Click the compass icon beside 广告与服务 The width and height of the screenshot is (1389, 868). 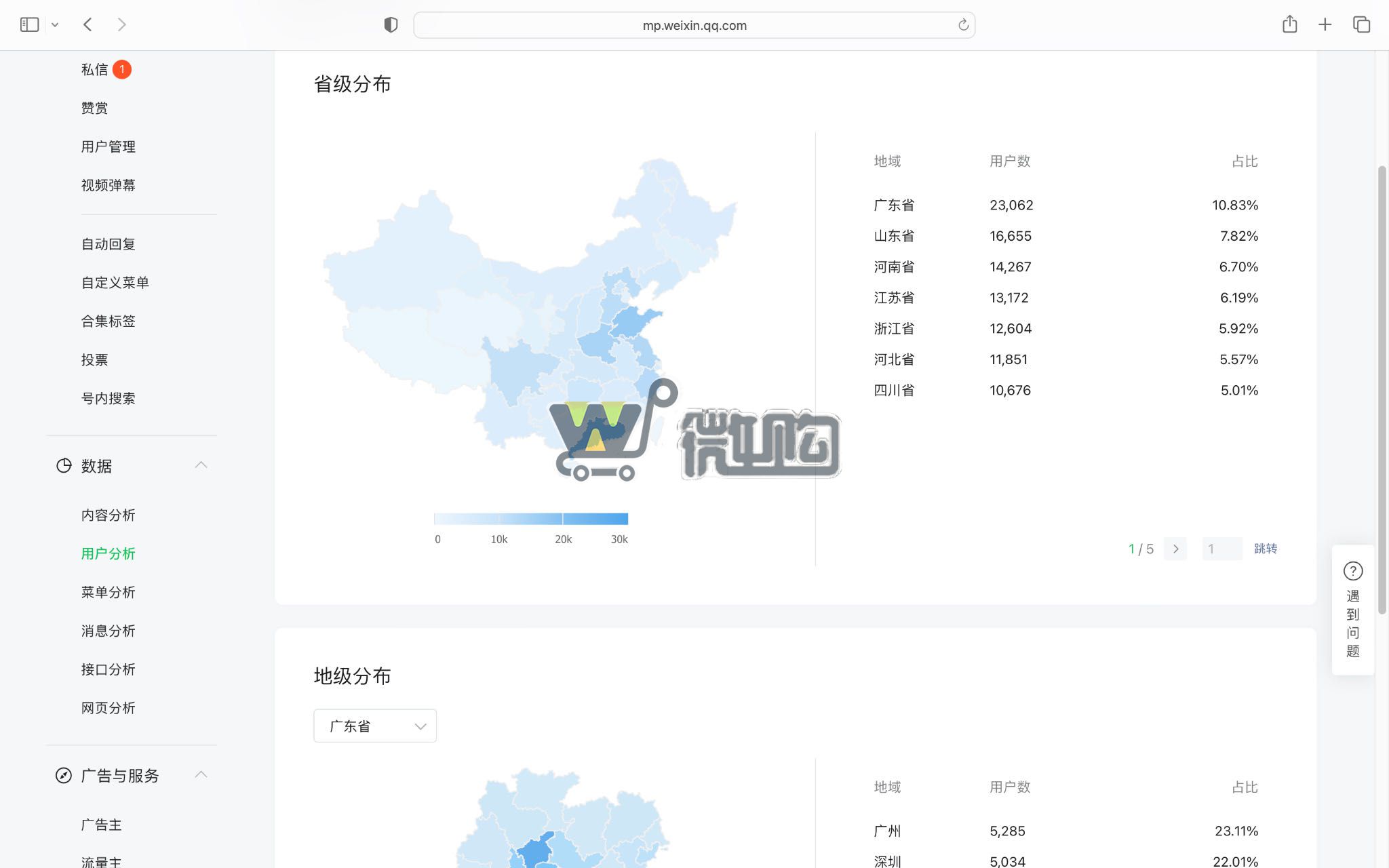[62, 775]
